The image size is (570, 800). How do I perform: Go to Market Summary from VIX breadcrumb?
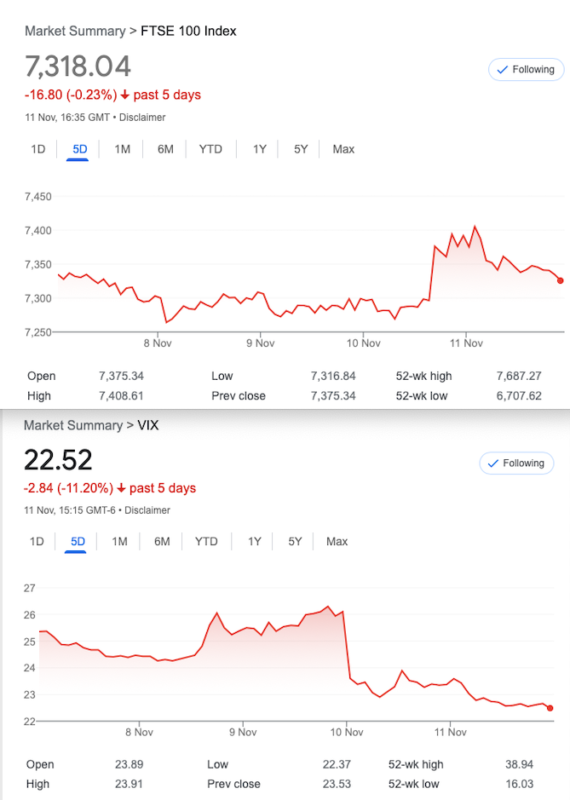click(x=73, y=426)
